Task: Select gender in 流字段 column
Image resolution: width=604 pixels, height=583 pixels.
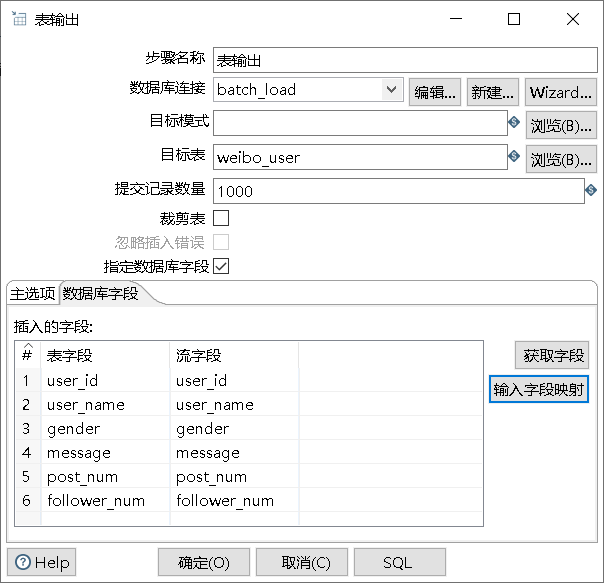Action: click(234, 428)
